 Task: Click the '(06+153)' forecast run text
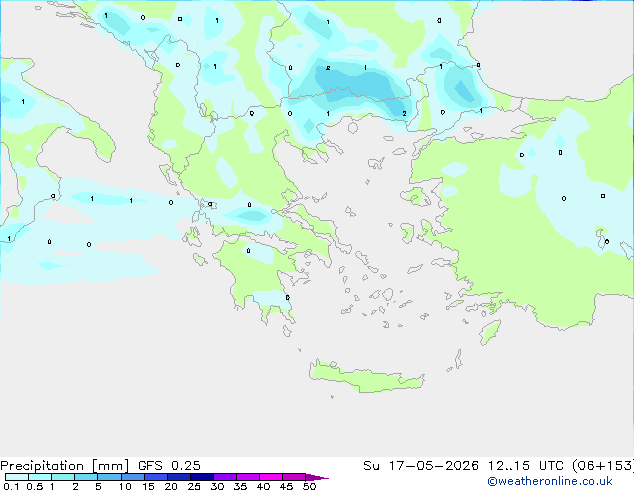tap(603, 466)
